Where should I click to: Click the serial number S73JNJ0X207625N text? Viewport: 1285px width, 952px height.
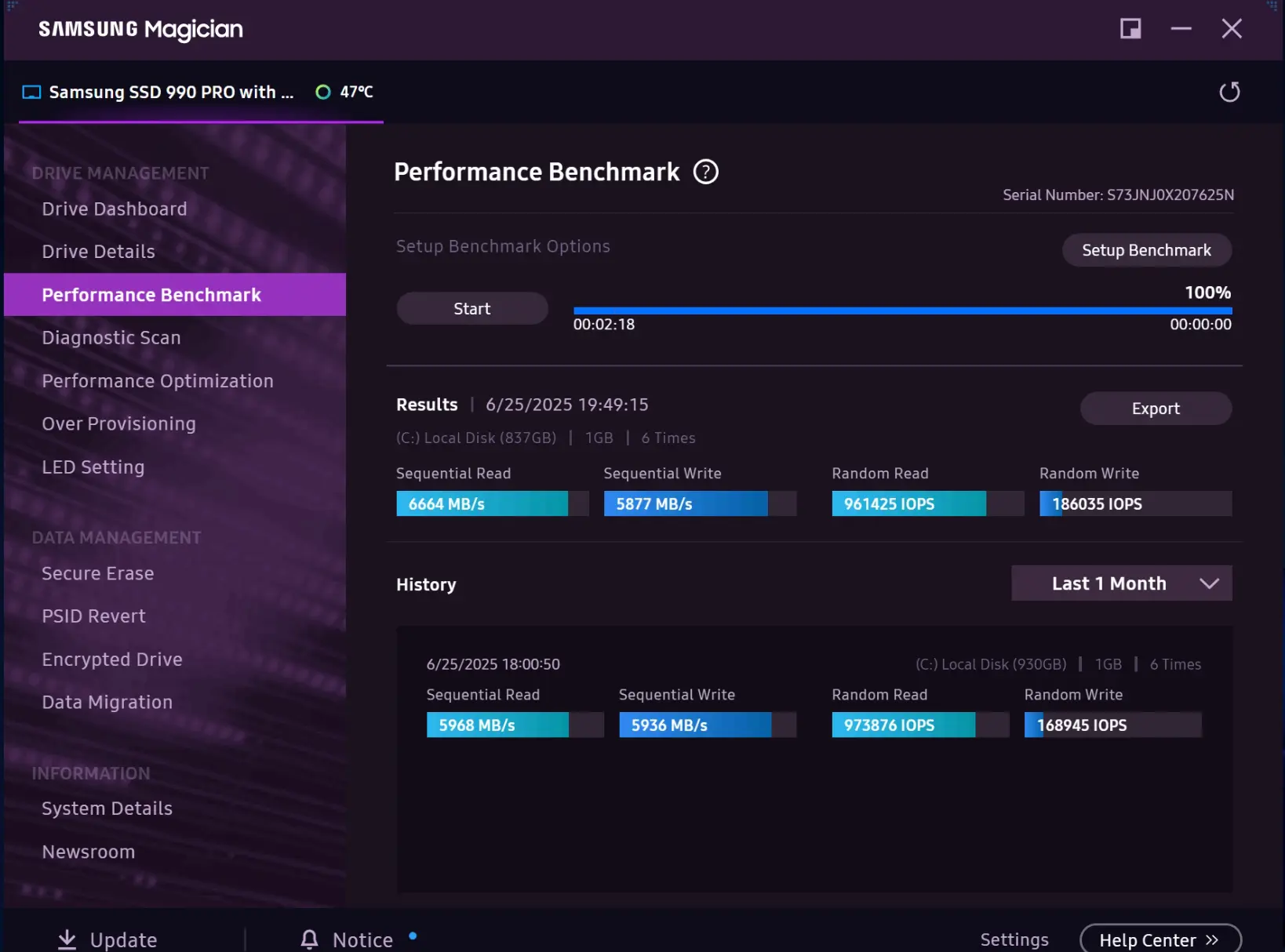click(1170, 195)
